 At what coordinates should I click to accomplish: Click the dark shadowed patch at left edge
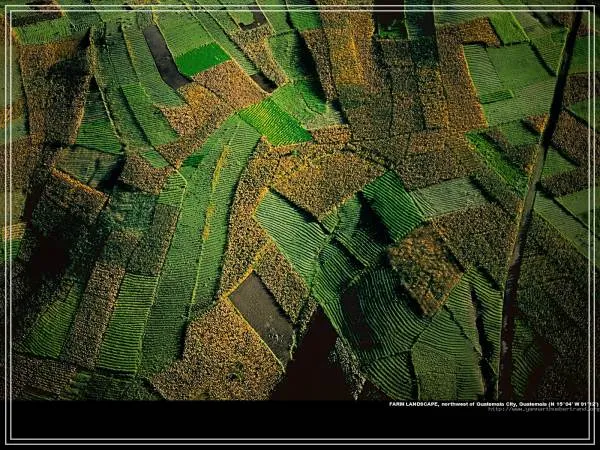[40, 260]
